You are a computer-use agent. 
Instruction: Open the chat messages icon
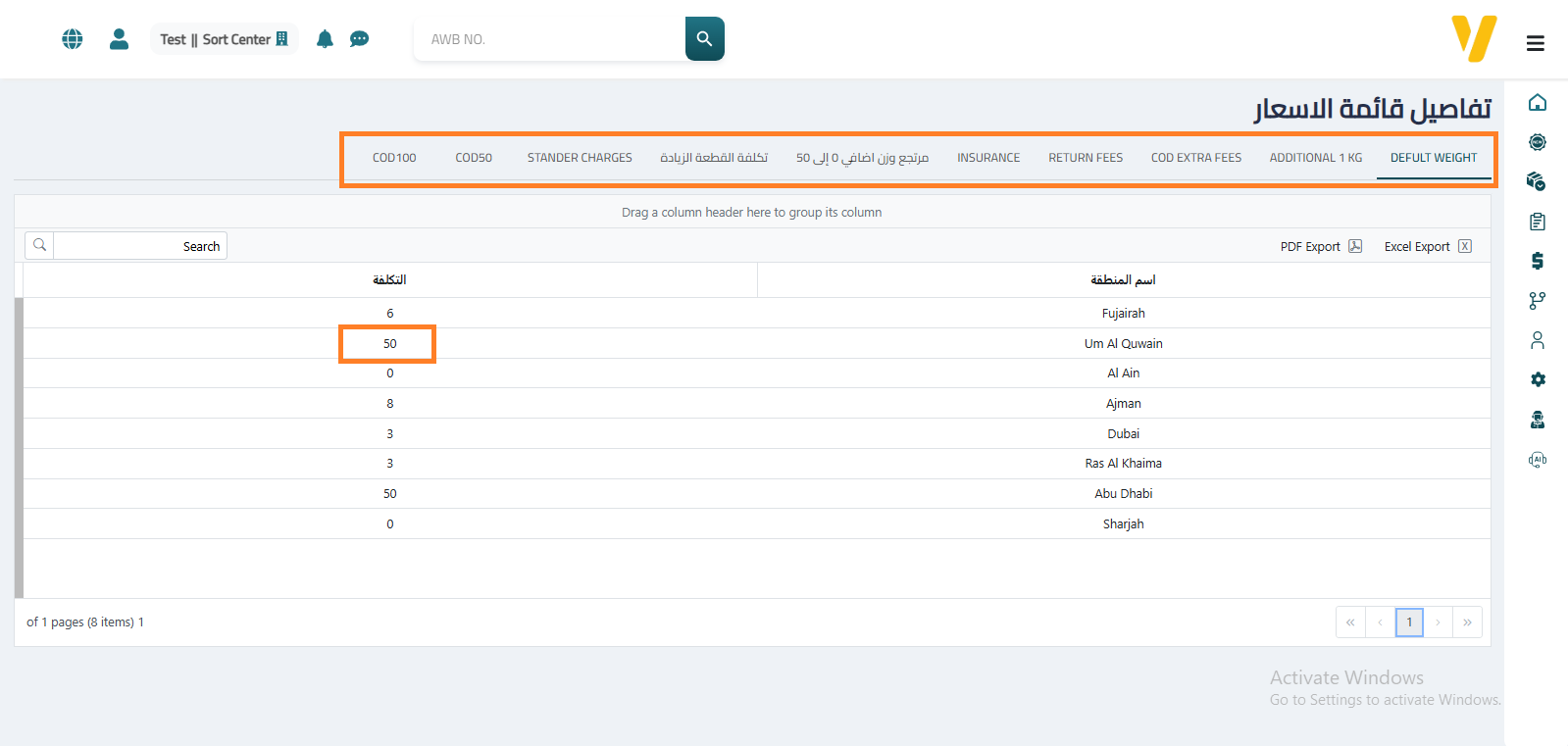(x=360, y=39)
